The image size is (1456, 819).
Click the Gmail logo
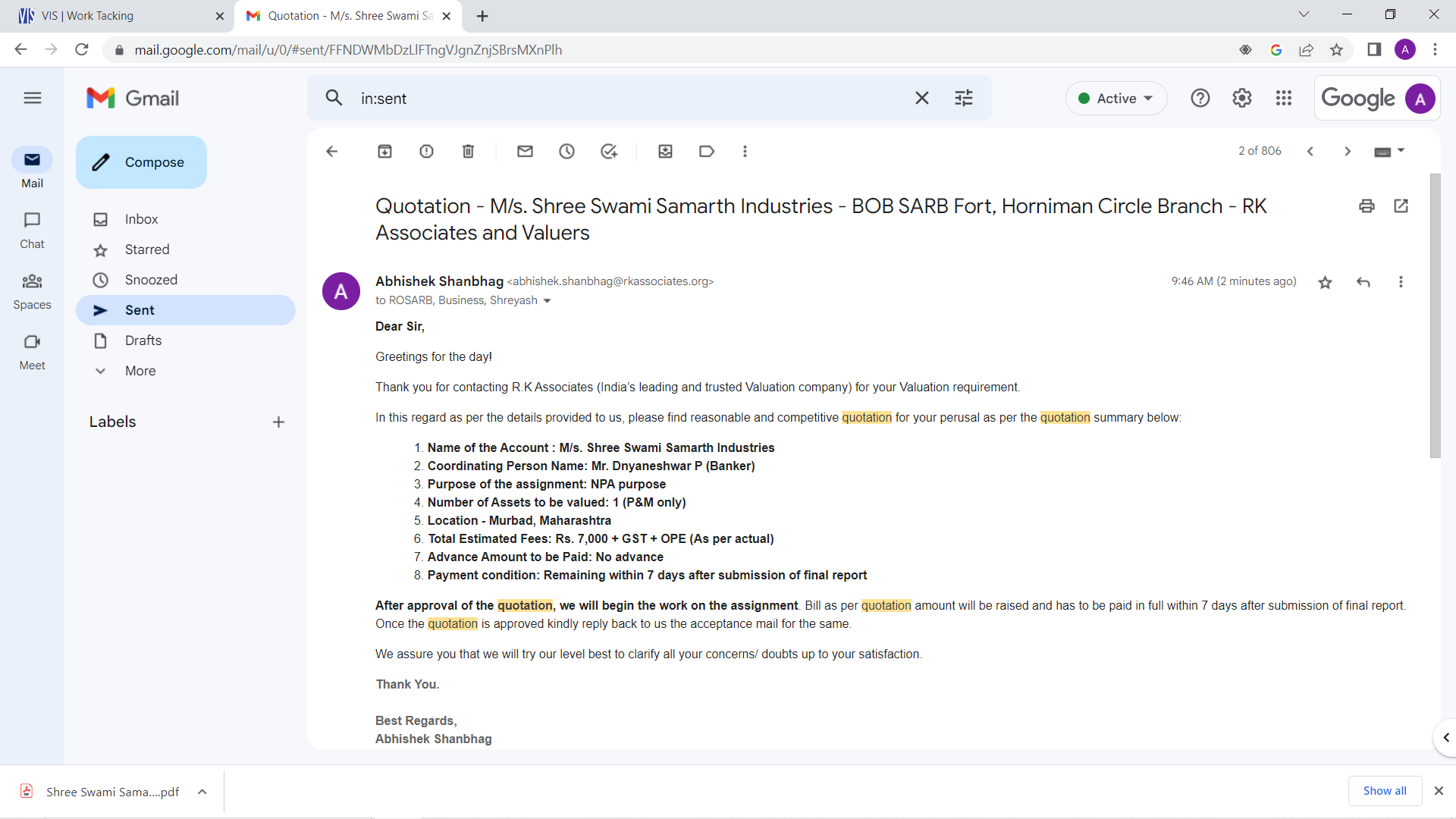click(x=133, y=98)
